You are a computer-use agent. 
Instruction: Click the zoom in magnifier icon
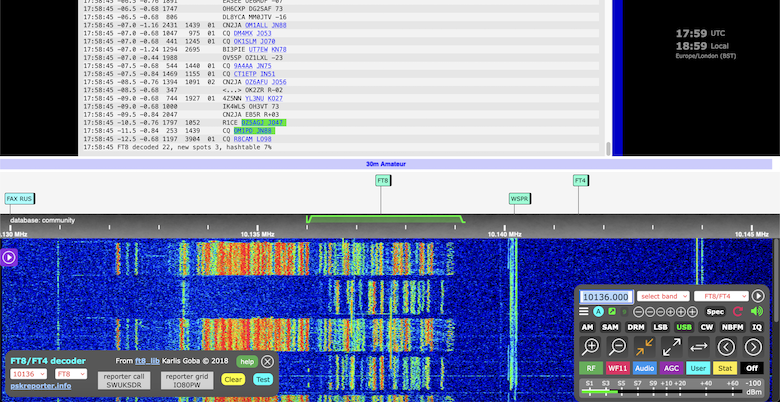[591, 347]
